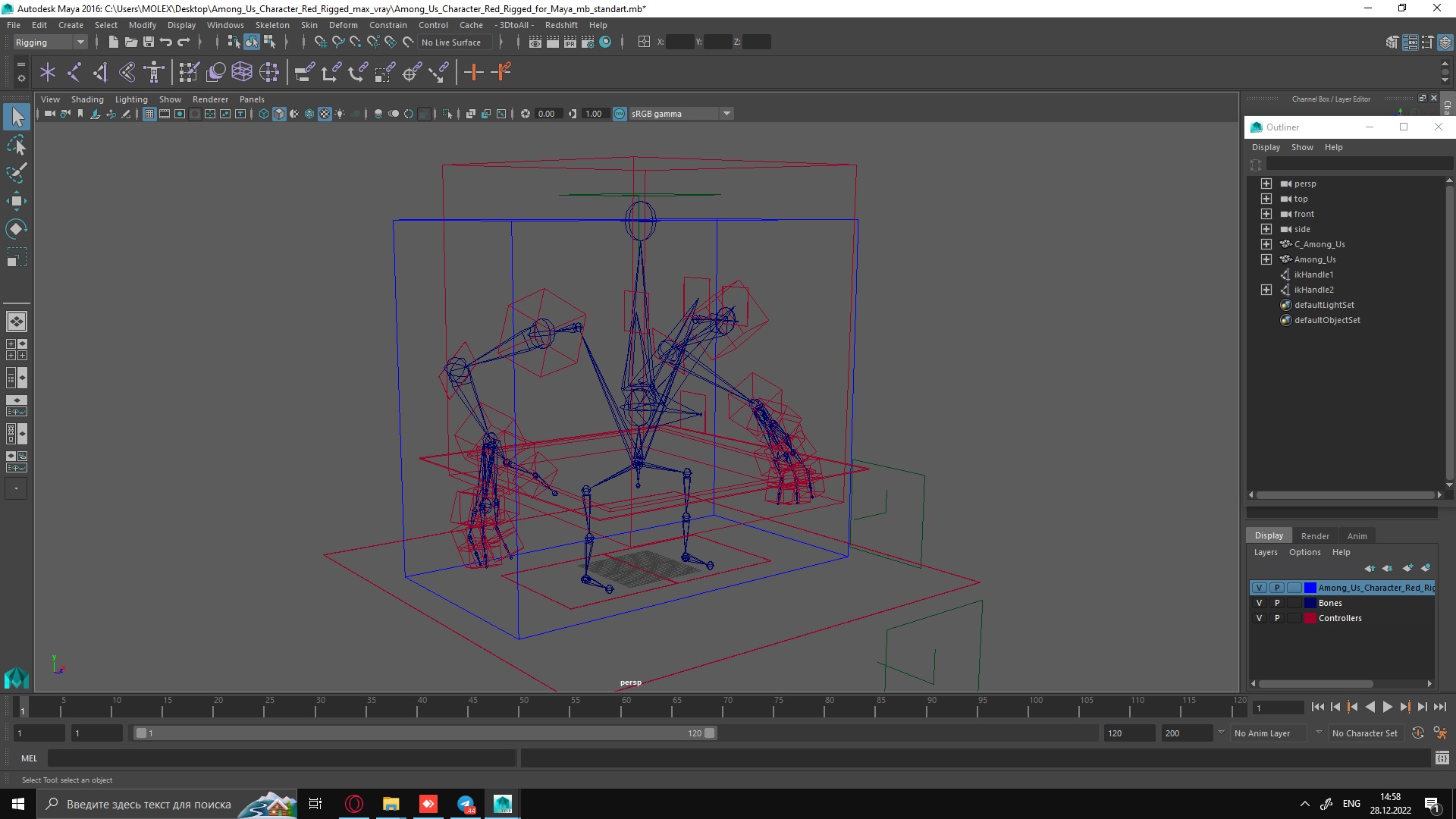Click Play Forwards button
The image size is (1456, 819).
point(1387,707)
